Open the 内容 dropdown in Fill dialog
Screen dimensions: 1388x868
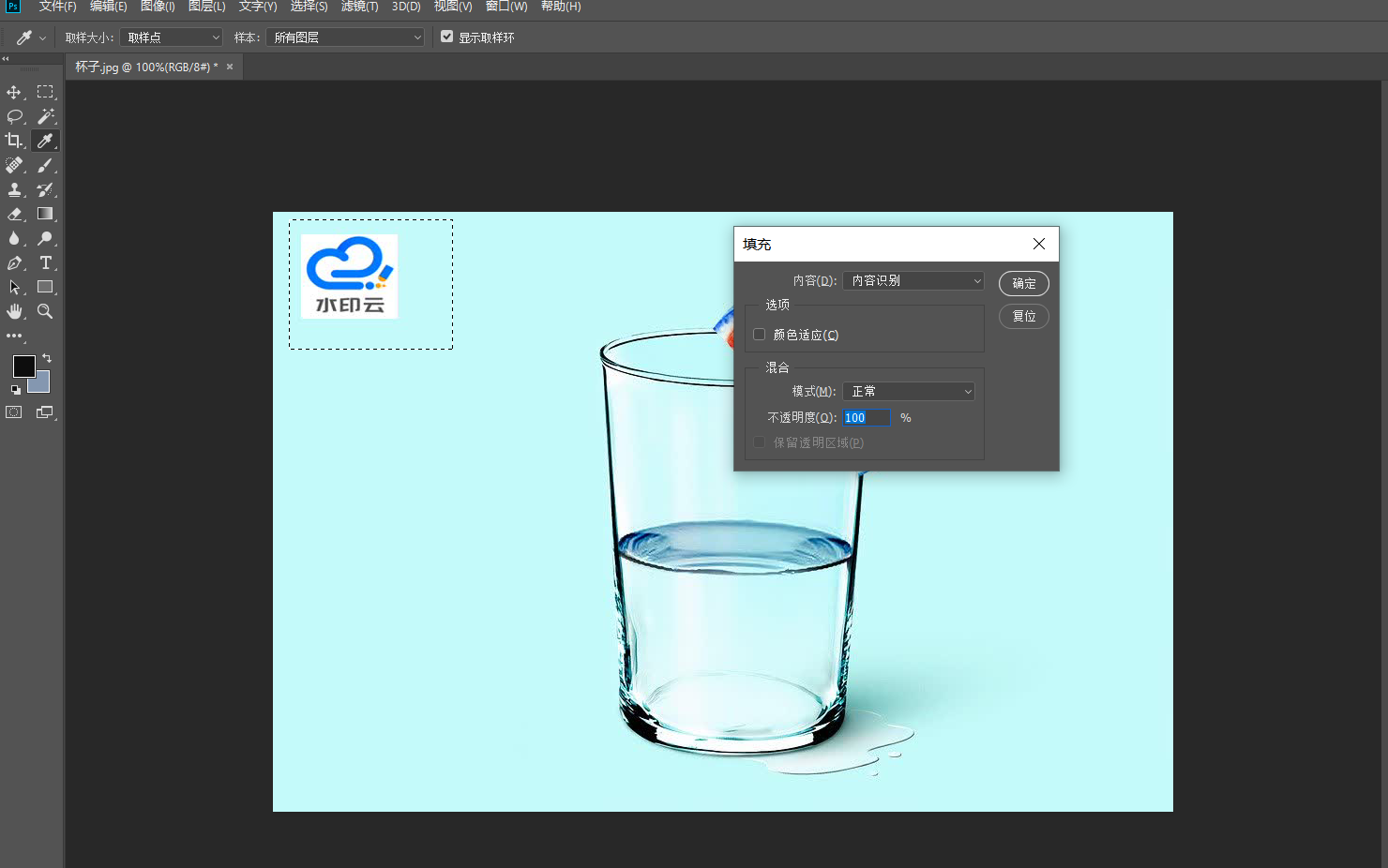913,280
